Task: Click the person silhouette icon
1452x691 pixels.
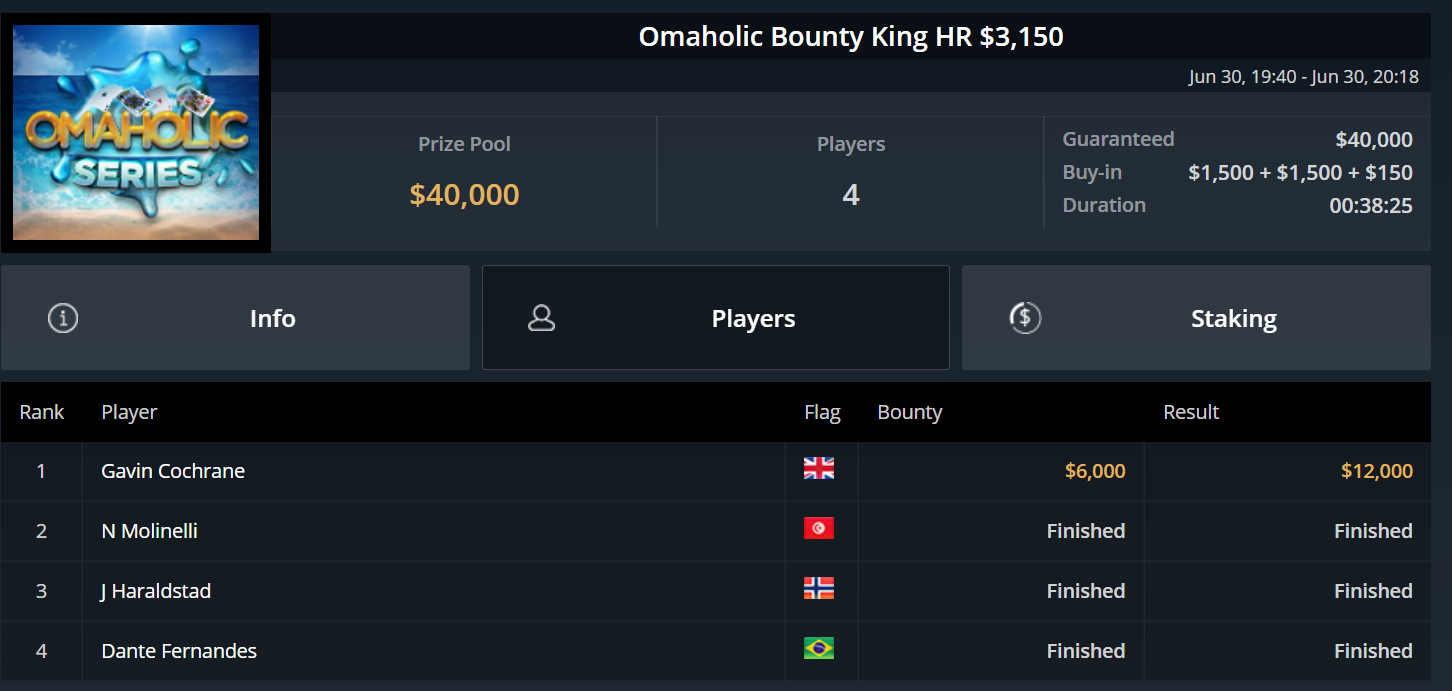Action: (542, 318)
